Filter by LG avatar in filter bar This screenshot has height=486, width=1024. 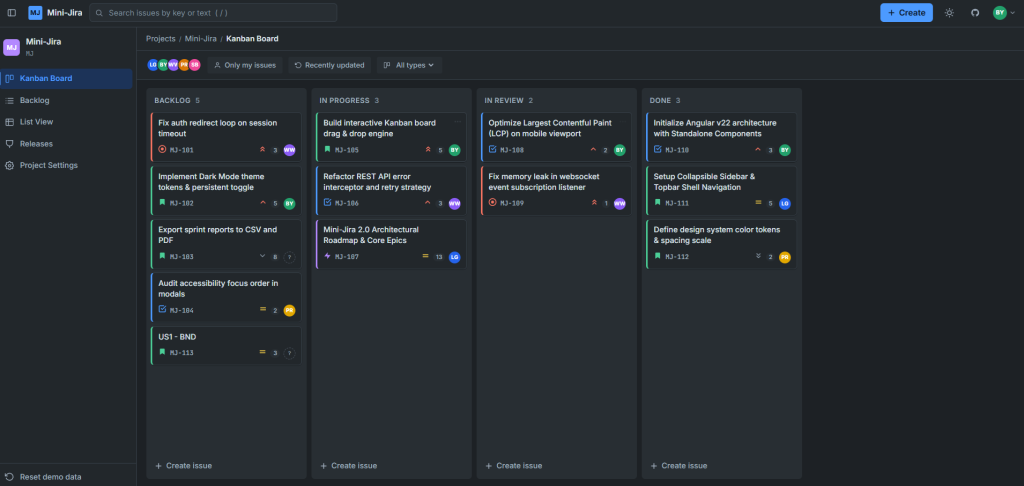pos(152,65)
